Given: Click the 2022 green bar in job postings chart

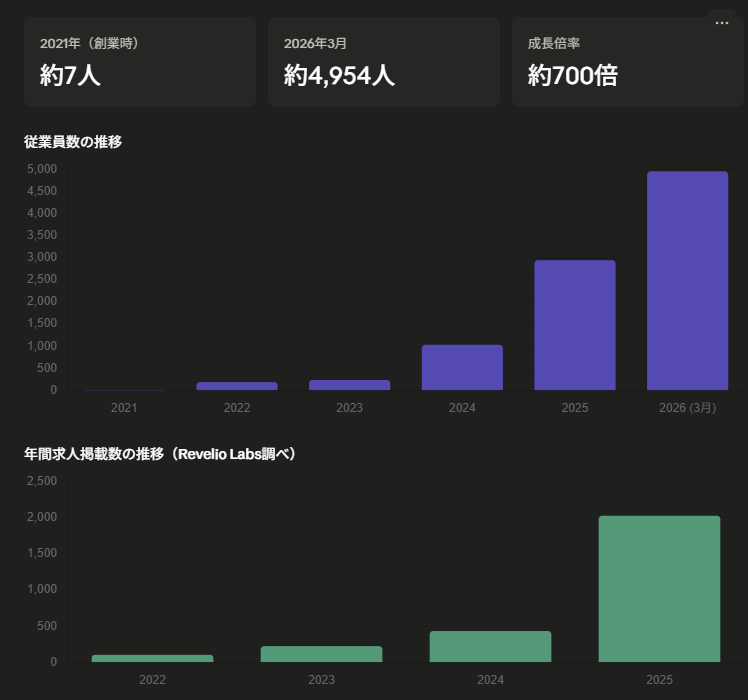Looking at the screenshot, I should coord(153,658).
